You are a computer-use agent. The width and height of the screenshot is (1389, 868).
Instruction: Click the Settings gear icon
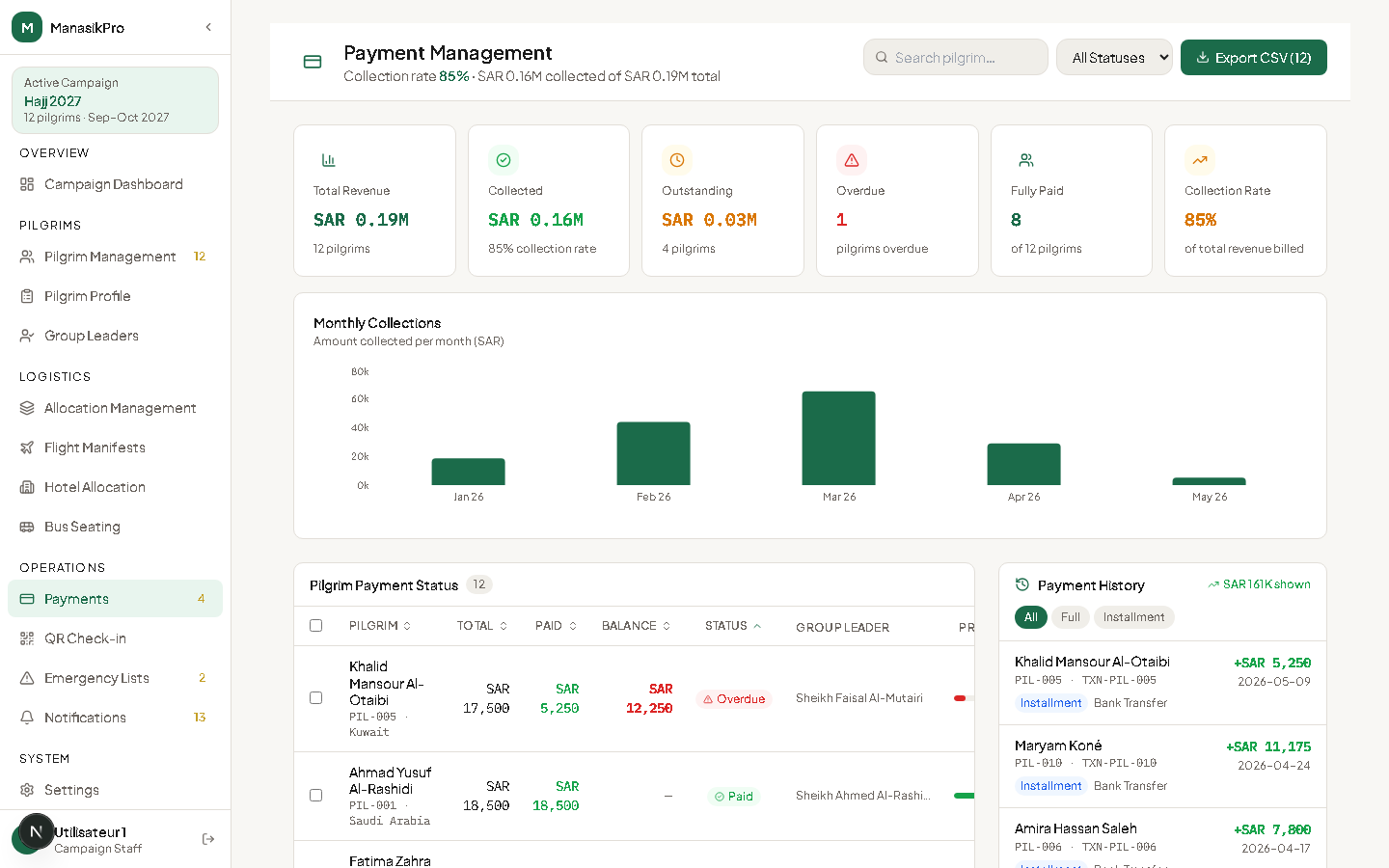point(27,790)
